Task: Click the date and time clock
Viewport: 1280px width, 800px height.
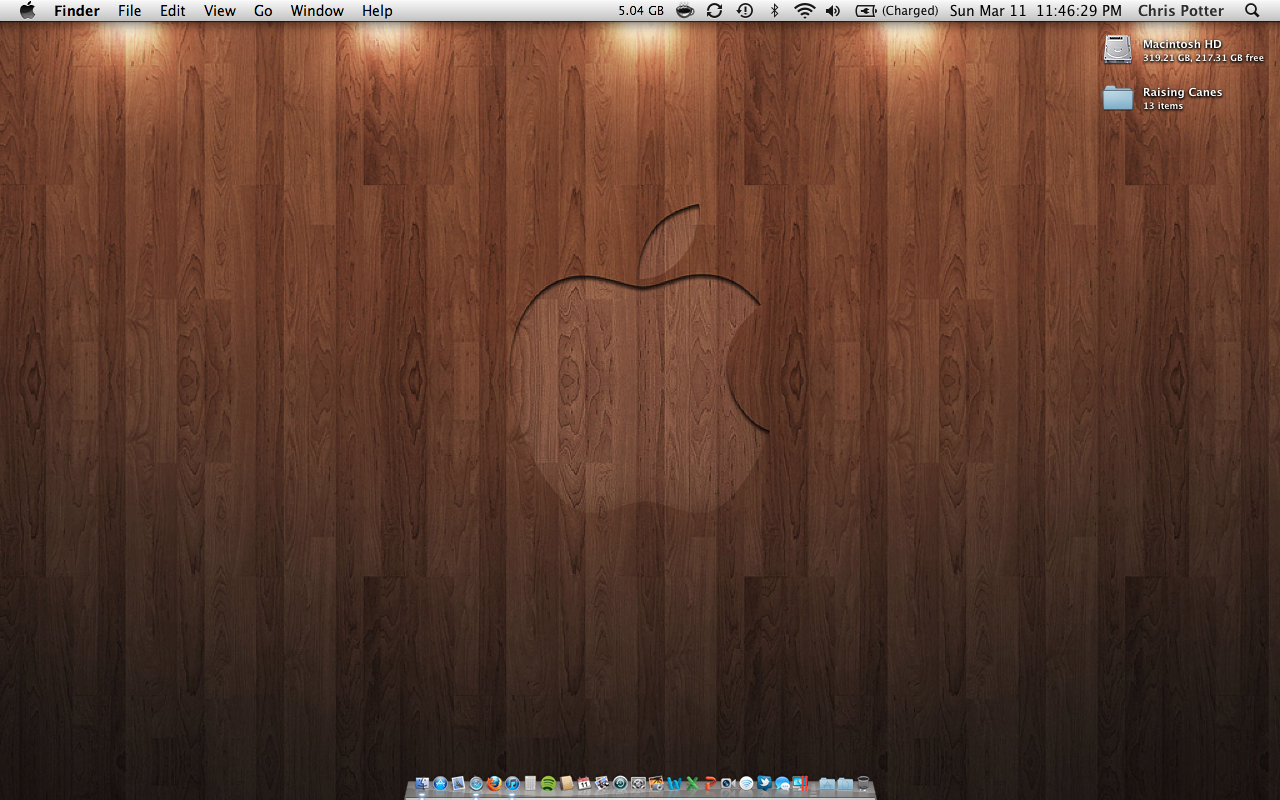Action: click(x=1036, y=11)
